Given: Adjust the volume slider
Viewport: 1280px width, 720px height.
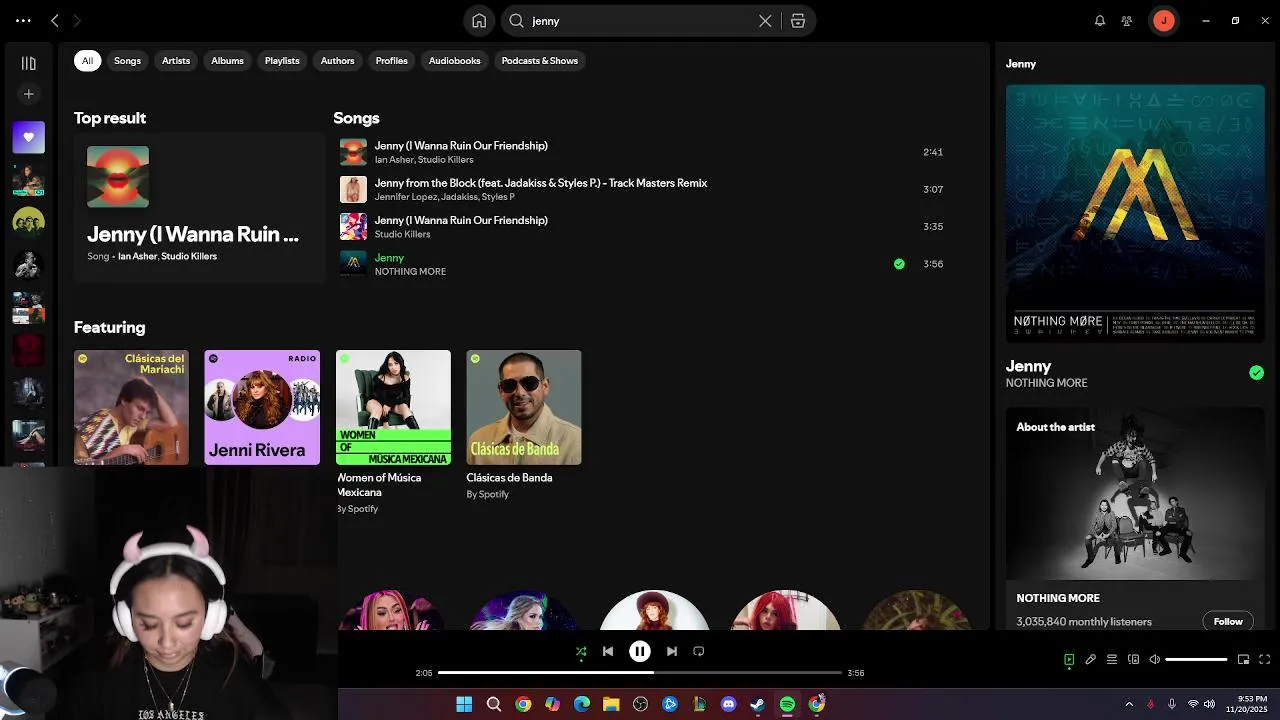Looking at the screenshot, I should [1196, 660].
